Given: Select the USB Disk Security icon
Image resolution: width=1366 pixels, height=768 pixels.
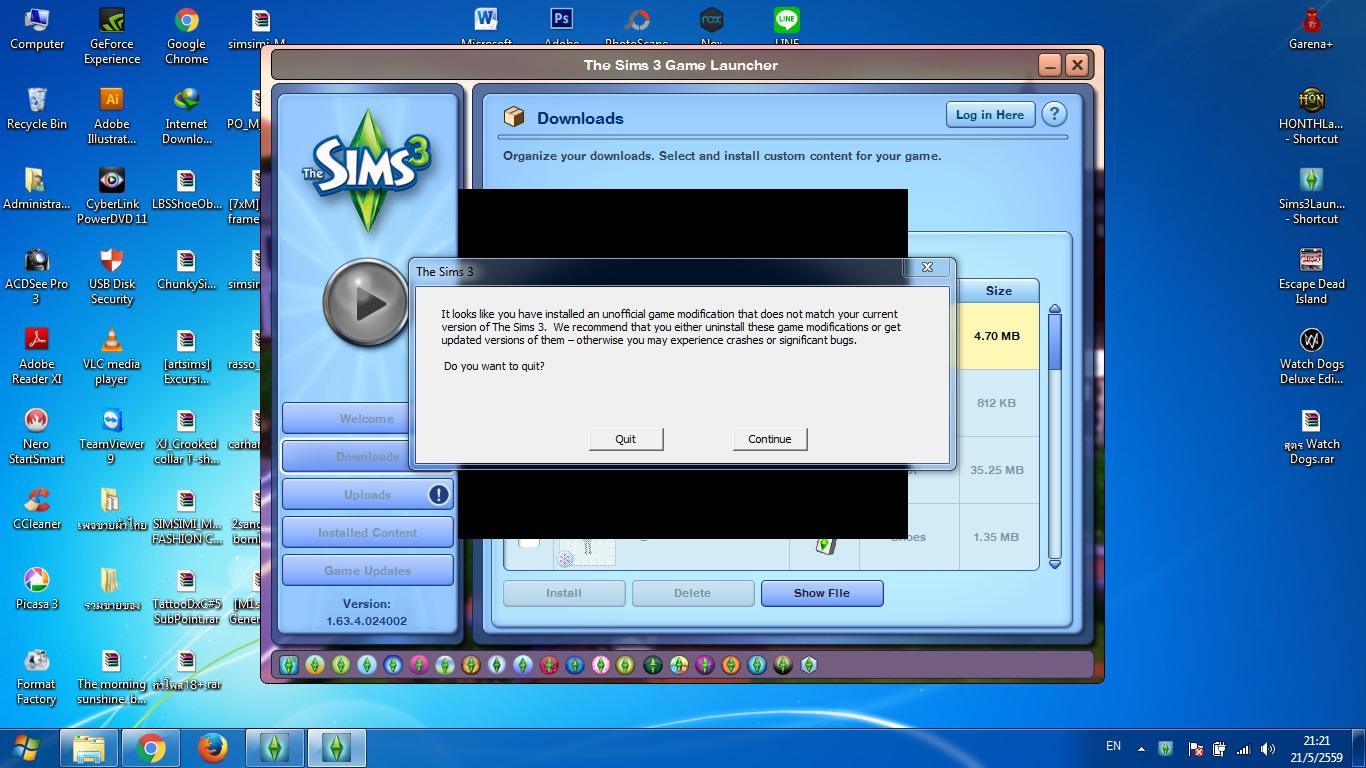Looking at the screenshot, I should click(x=112, y=276).
